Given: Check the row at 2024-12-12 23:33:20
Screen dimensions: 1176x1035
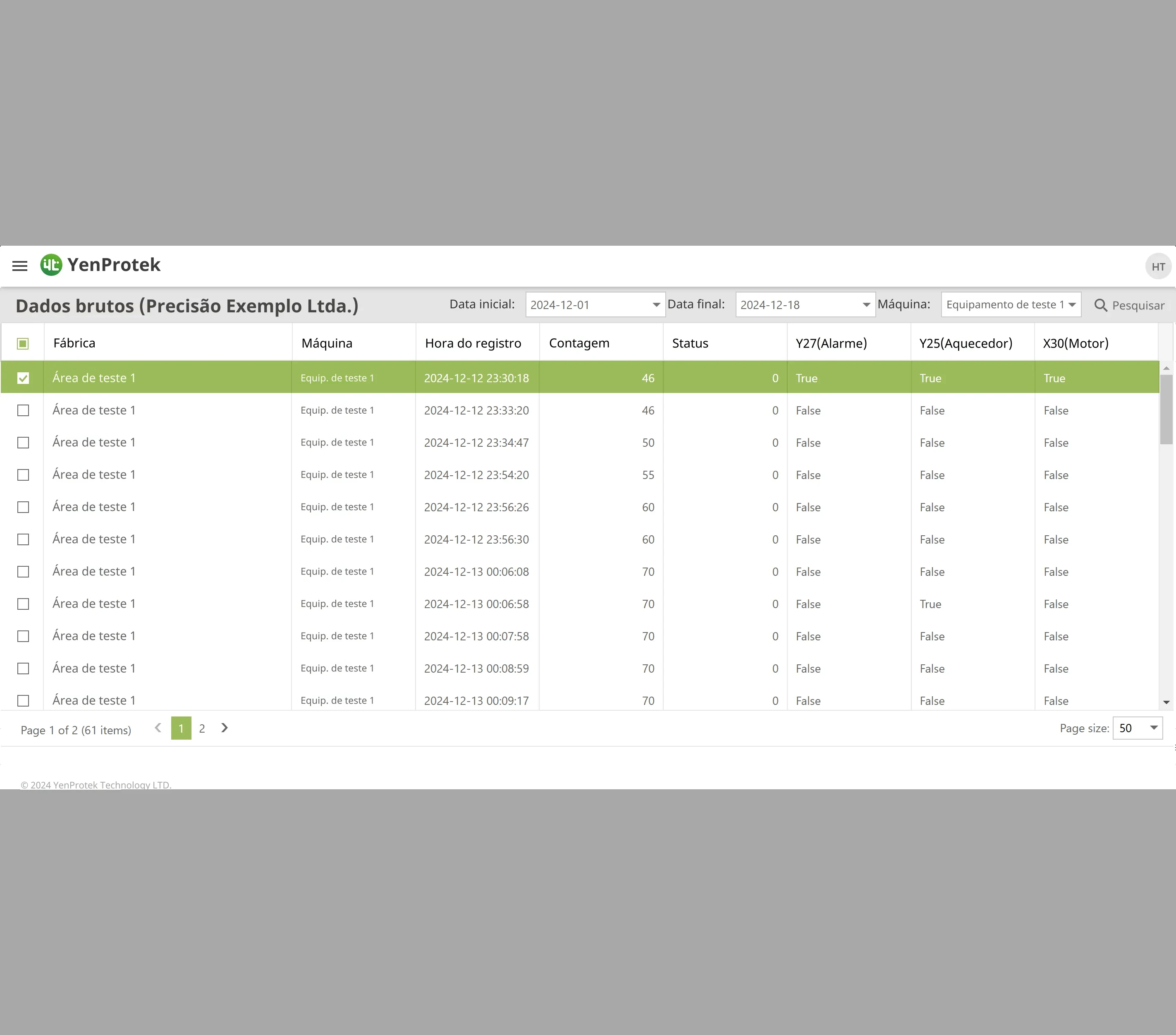Looking at the screenshot, I should click(23, 410).
